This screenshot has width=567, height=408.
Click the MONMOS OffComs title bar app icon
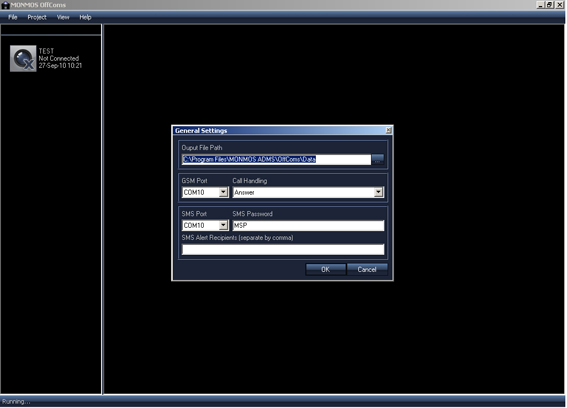tap(5, 5)
